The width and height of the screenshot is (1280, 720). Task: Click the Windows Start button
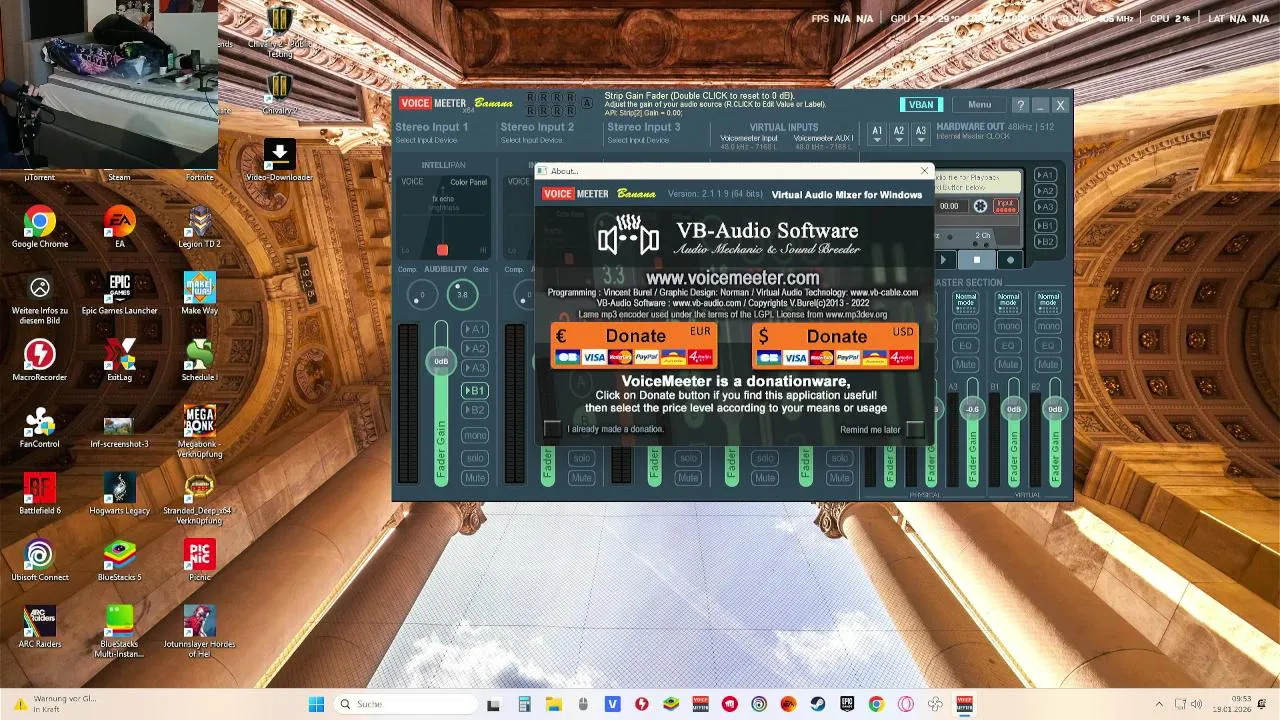(x=316, y=704)
